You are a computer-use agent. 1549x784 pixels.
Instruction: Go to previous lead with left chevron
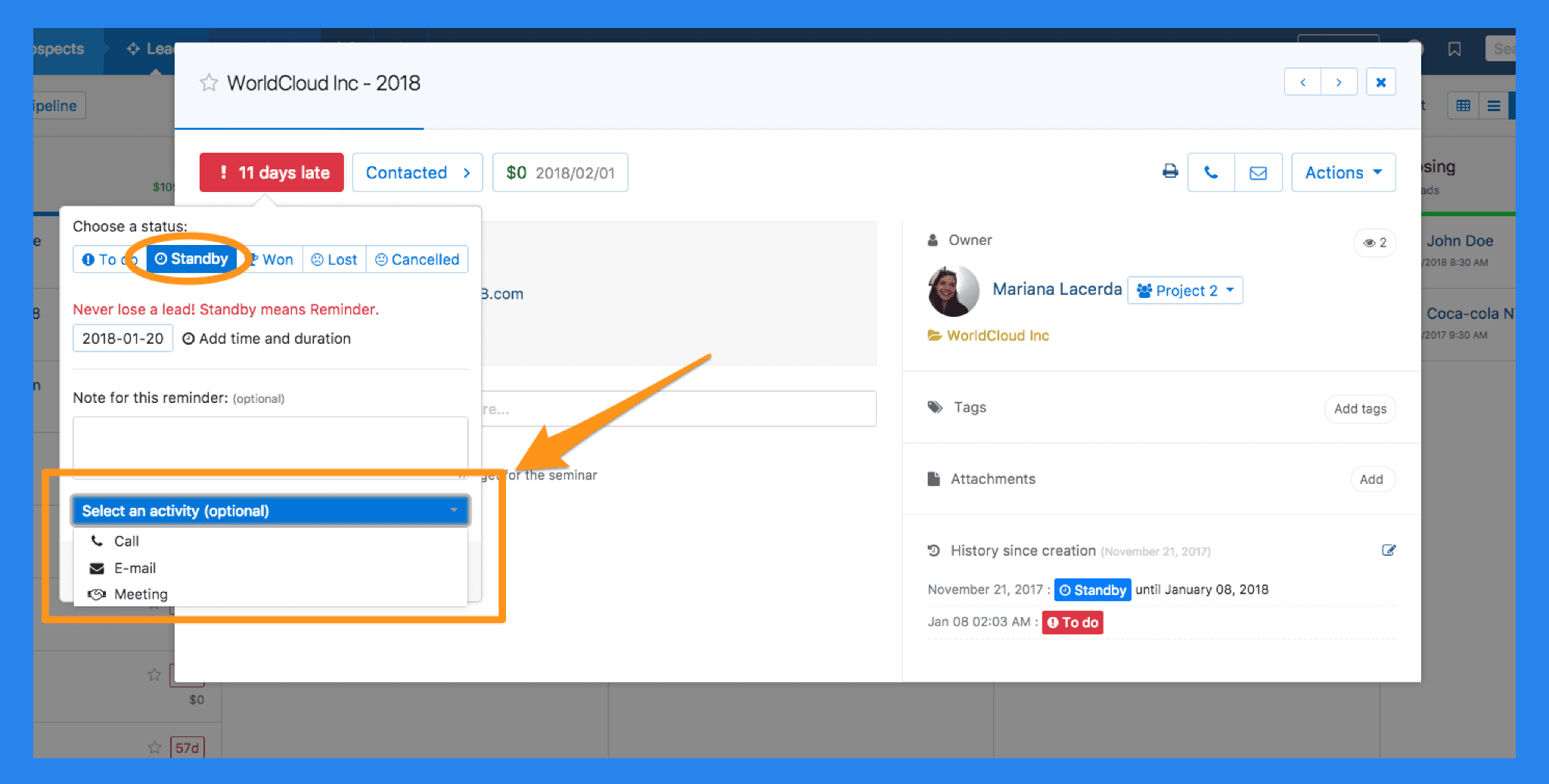pyautogui.click(x=1302, y=82)
